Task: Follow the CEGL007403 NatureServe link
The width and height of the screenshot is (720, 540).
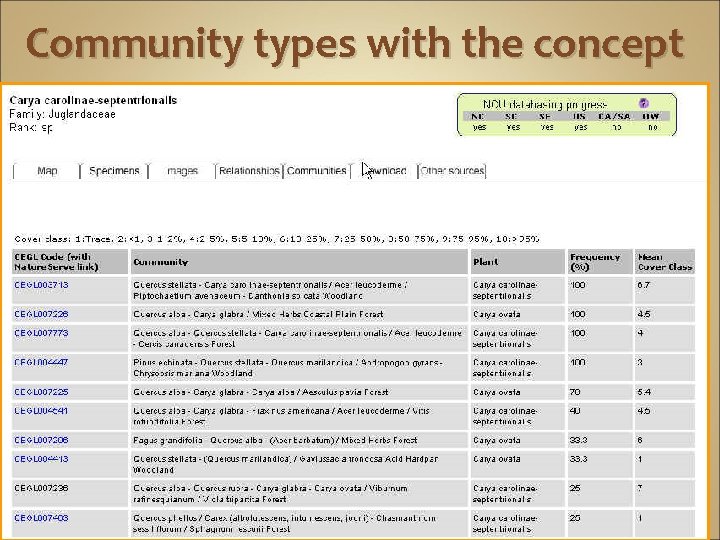Action: [41, 518]
